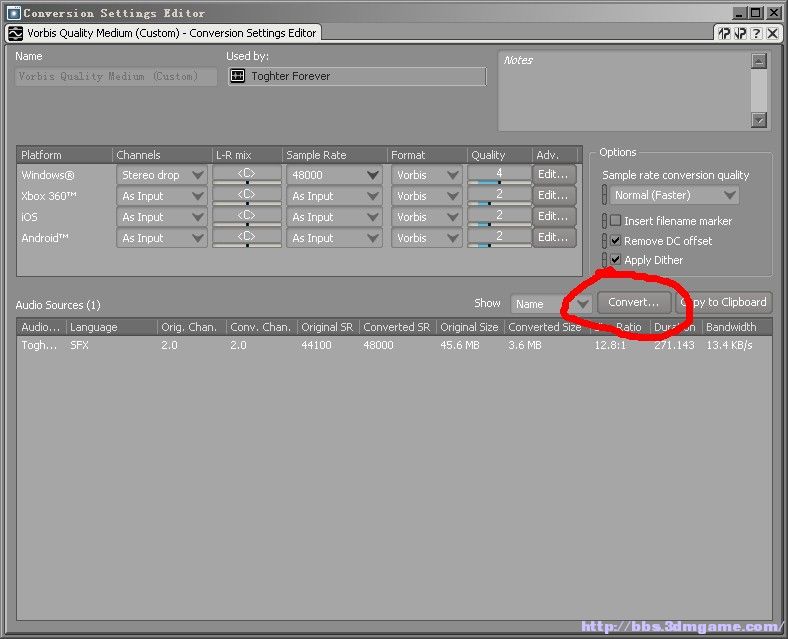Click the Original Size column header
788x639 pixels.
pos(470,327)
